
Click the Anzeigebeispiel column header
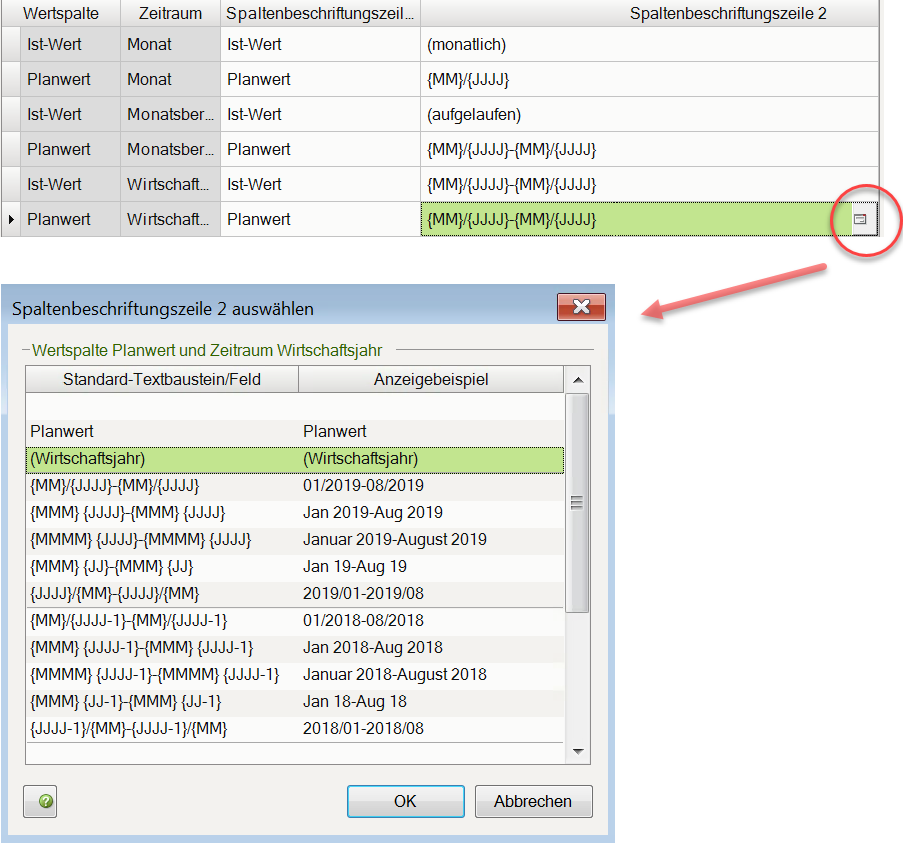point(431,380)
